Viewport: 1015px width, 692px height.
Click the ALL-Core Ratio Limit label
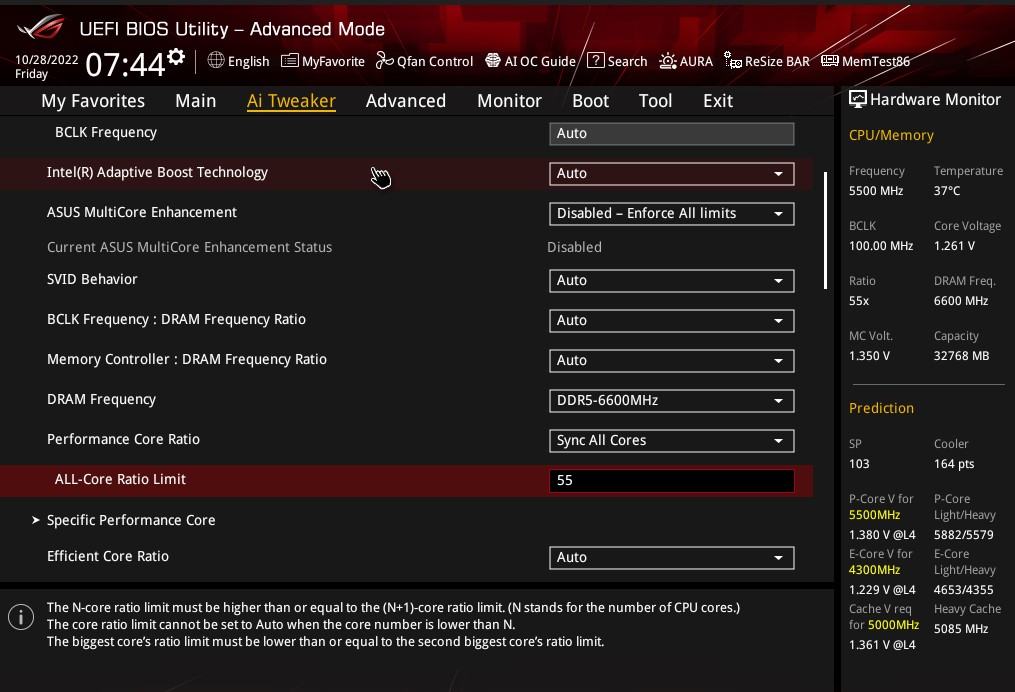[x=120, y=479]
